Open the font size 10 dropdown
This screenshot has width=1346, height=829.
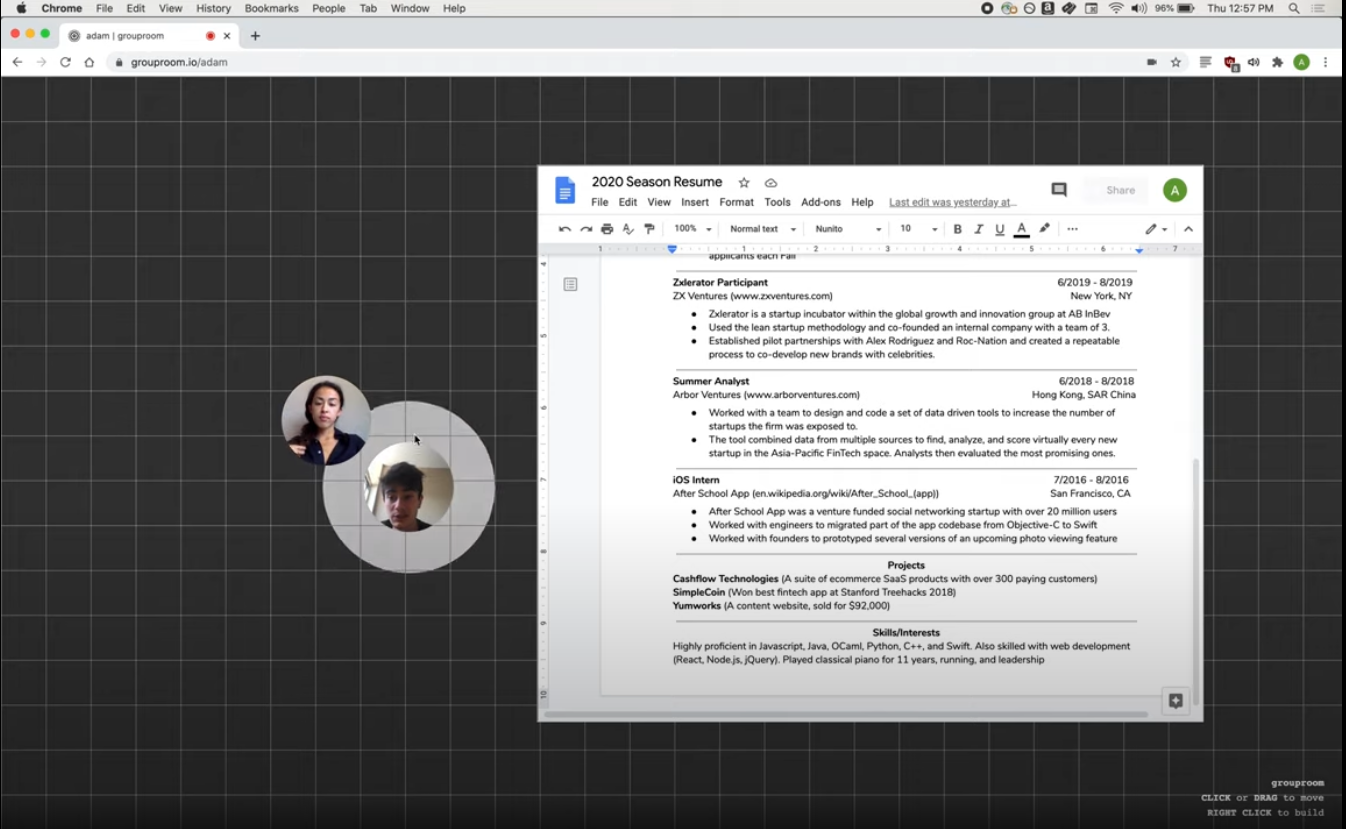[x=918, y=229]
